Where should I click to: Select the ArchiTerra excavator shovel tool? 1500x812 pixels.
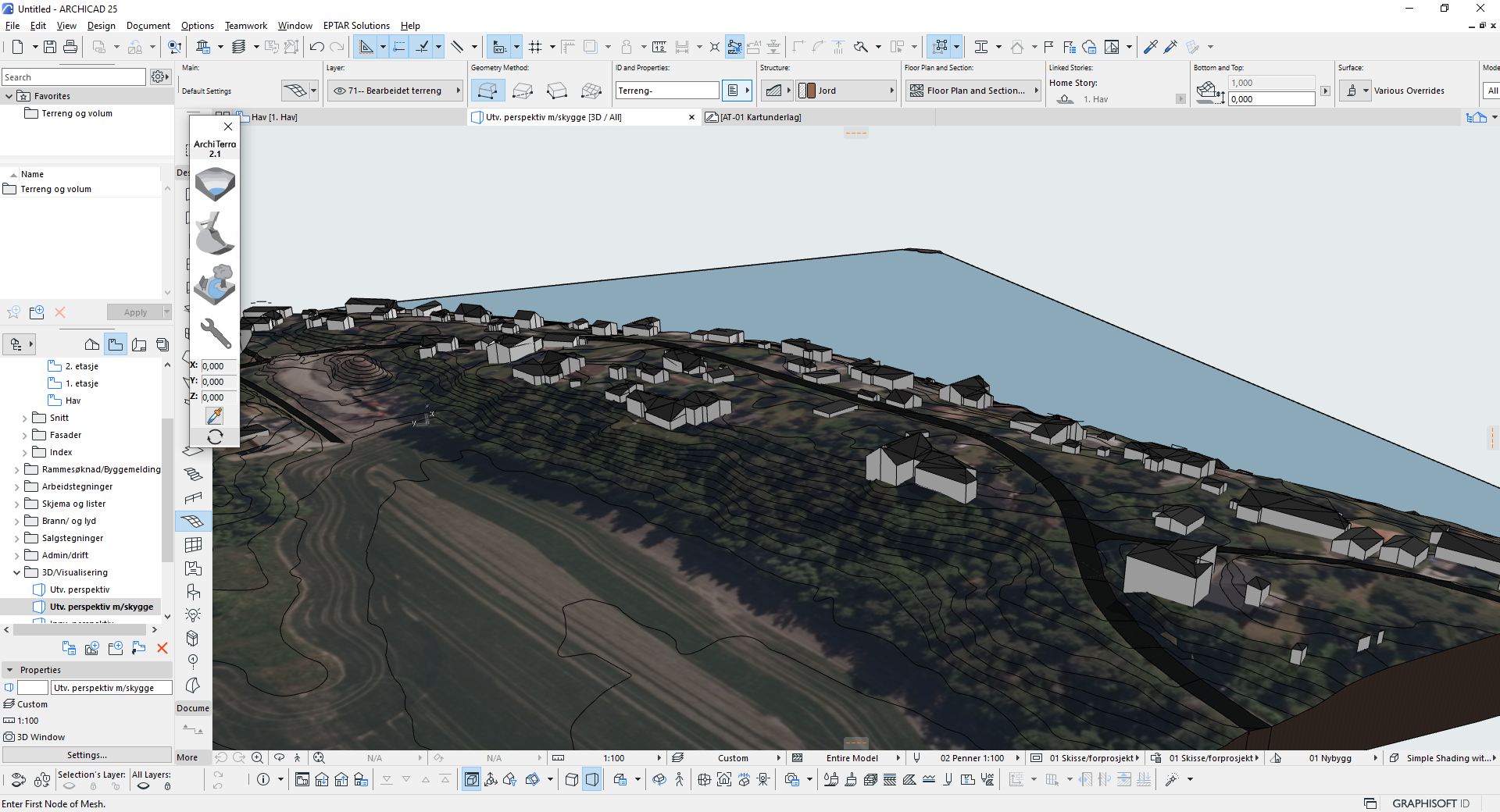coord(215,233)
